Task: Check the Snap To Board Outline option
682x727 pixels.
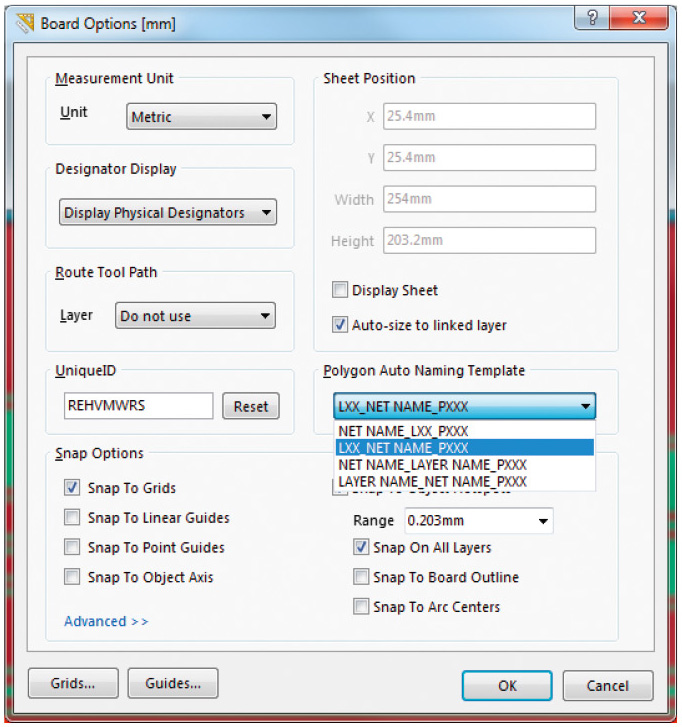Action: 361,577
